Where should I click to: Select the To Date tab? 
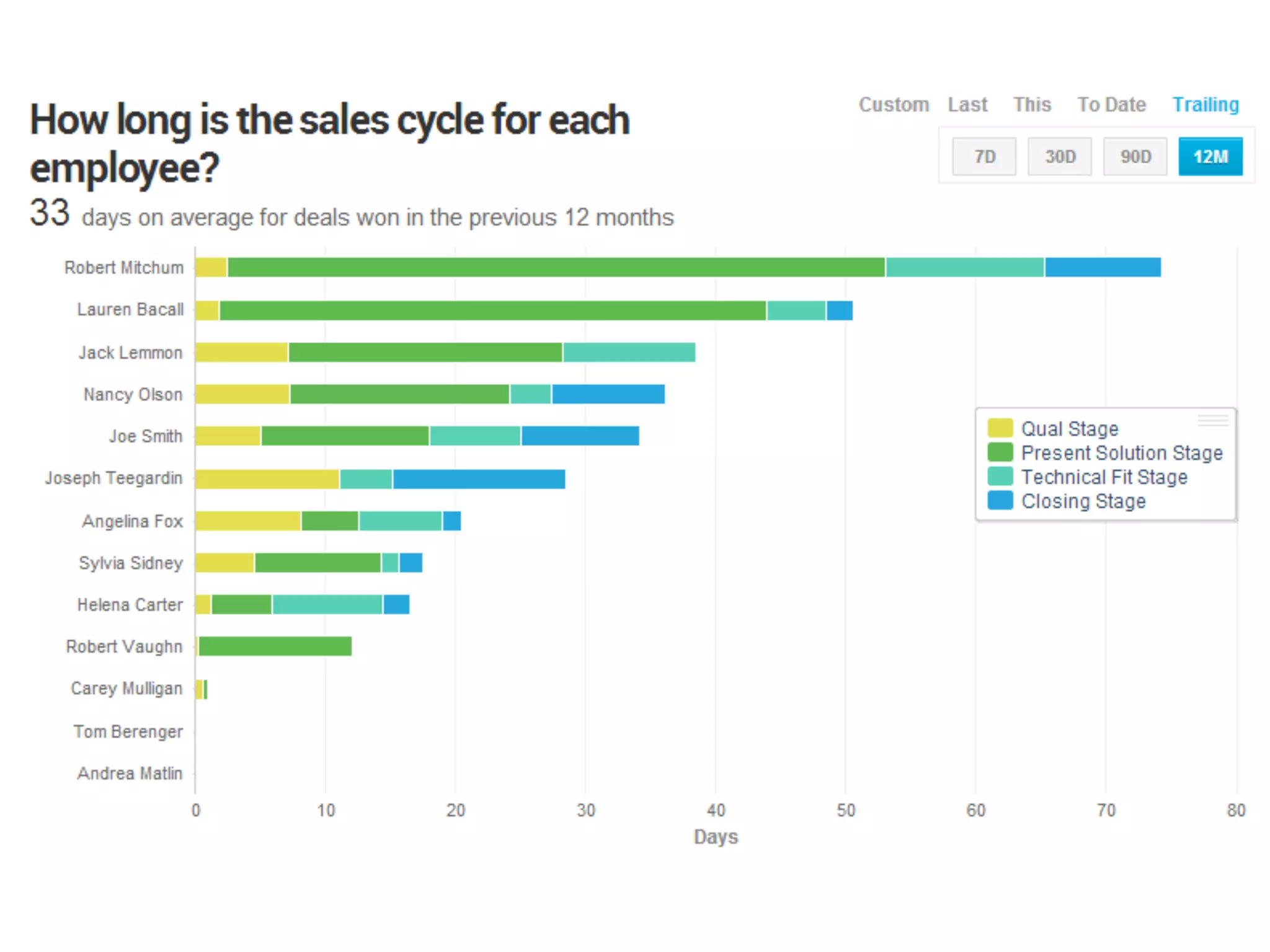coord(1111,105)
